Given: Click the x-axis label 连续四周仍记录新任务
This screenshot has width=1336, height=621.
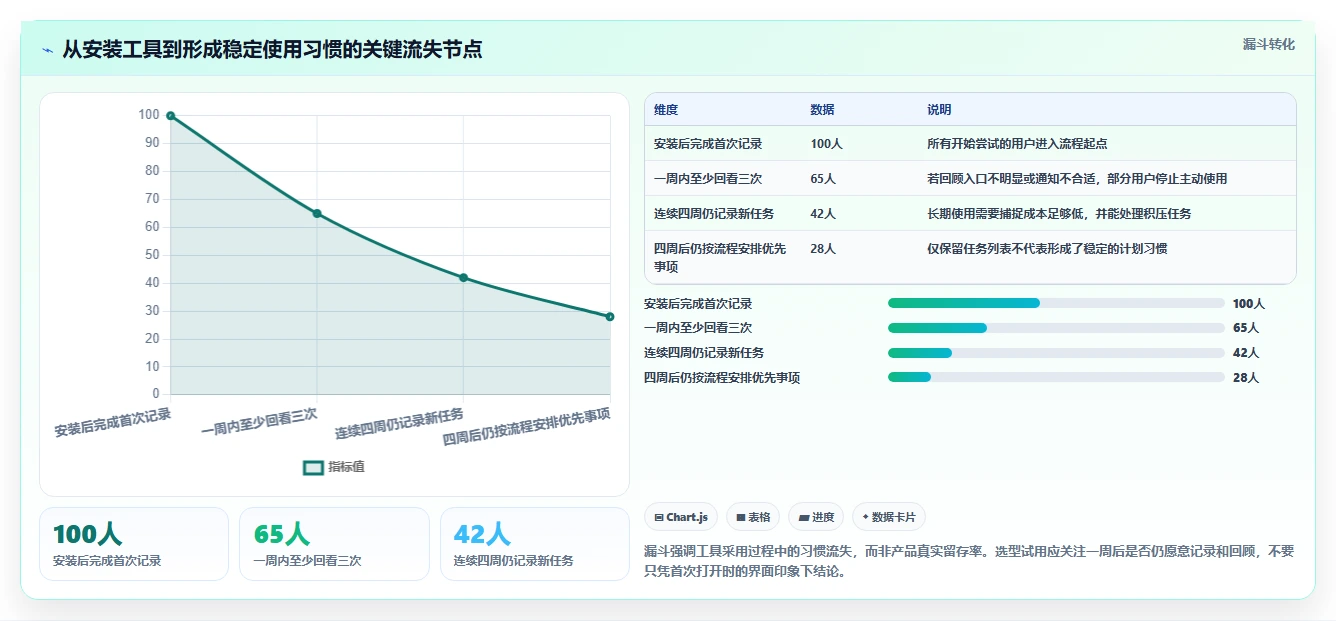Looking at the screenshot, I should pos(400,424).
